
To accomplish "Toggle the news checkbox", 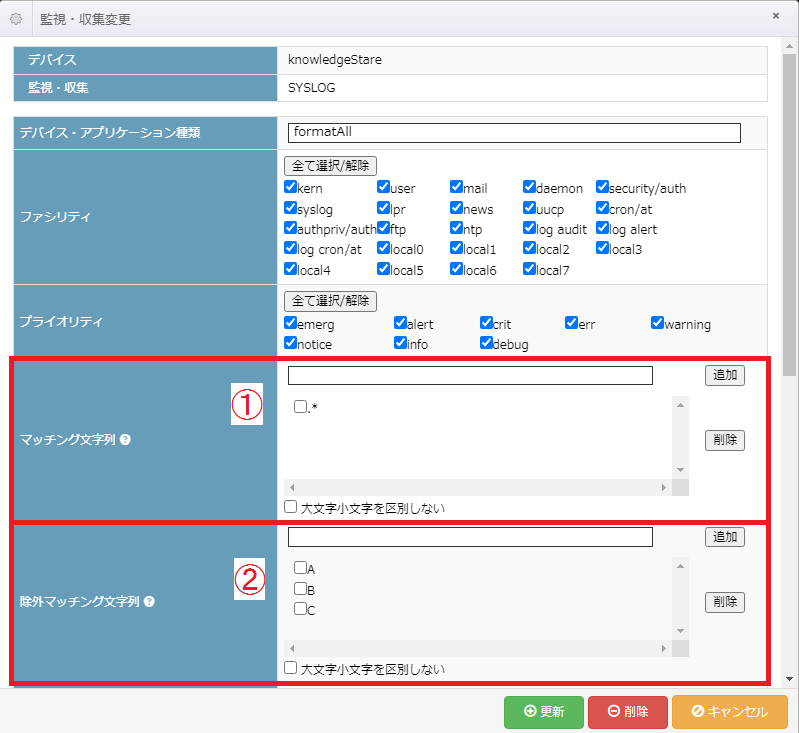I will pos(457,207).
